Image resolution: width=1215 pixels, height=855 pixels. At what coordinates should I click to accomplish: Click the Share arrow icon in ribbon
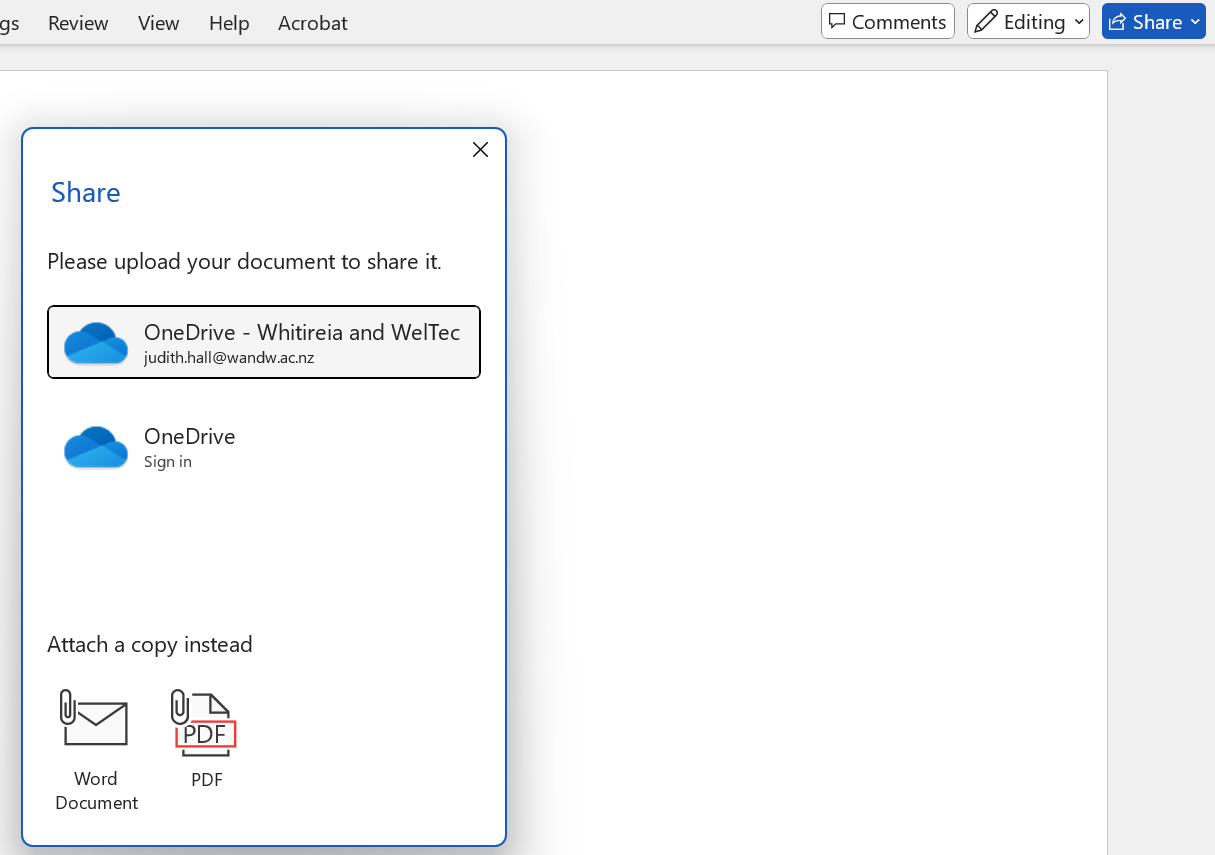click(x=1118, y=22)
